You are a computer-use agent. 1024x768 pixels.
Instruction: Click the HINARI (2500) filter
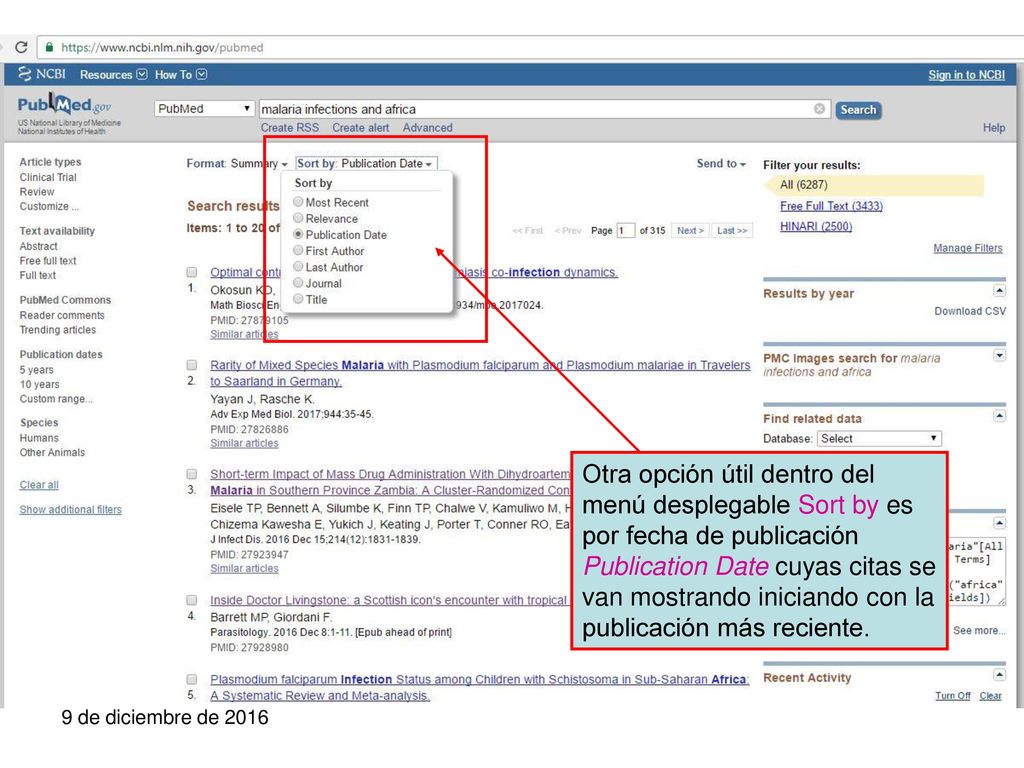pos(816,226)
